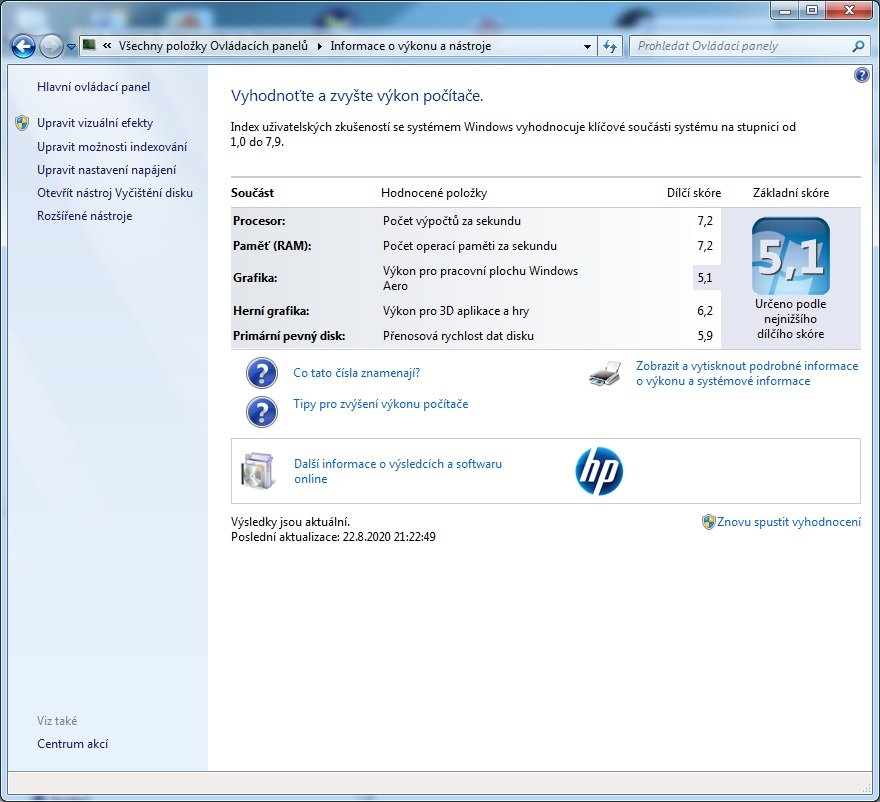Click the question mark icon beside 'Co tato čísla znamenají?'

coord(262,373)
